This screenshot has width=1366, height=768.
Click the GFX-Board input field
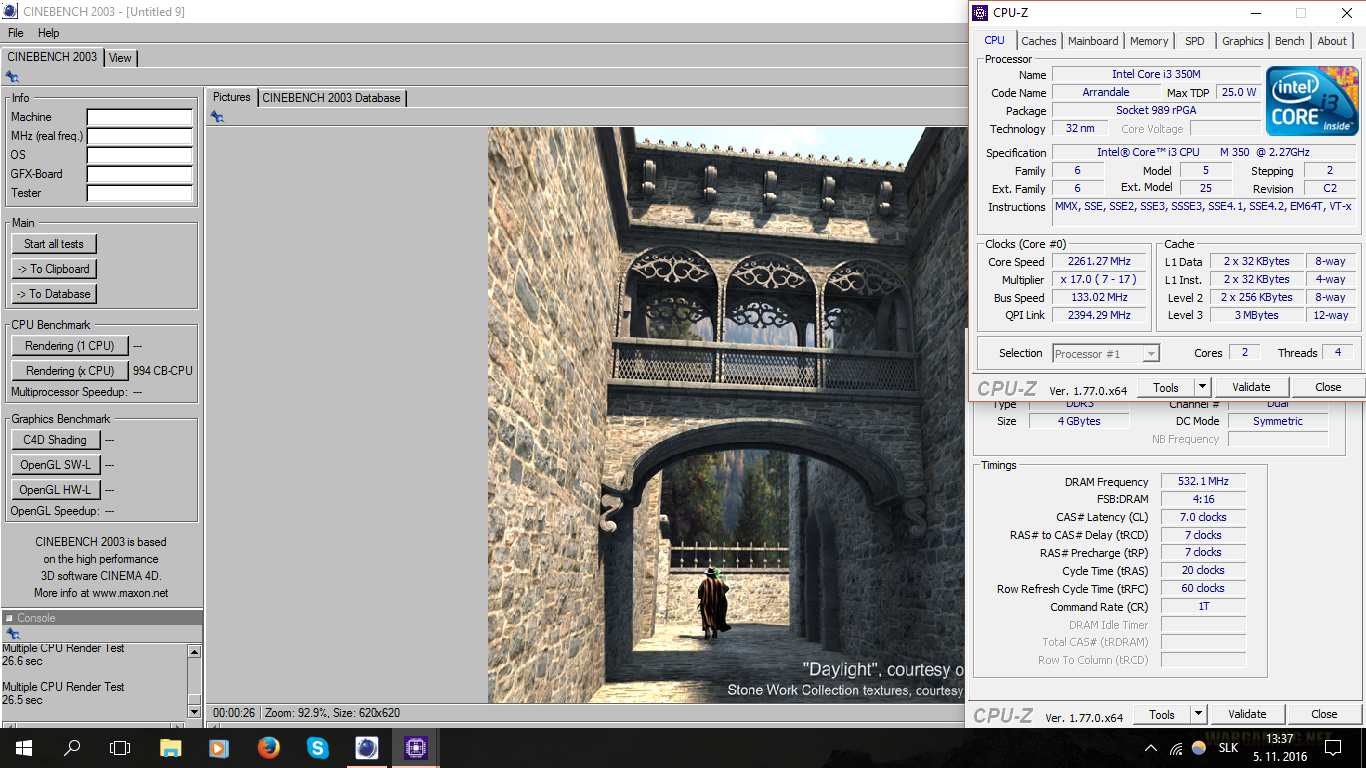point(140,174)
